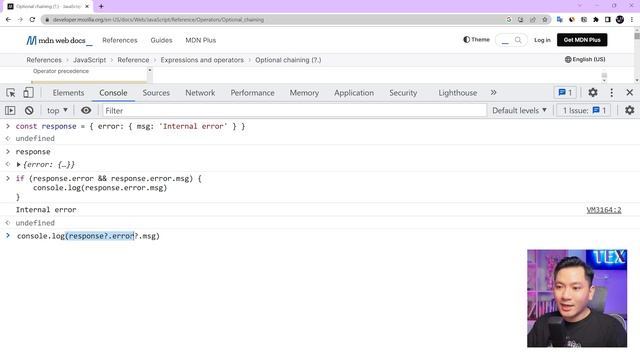Open the Lighthouse tab
640x360 pixels.
pyautogui.click(x=458, y=93)
